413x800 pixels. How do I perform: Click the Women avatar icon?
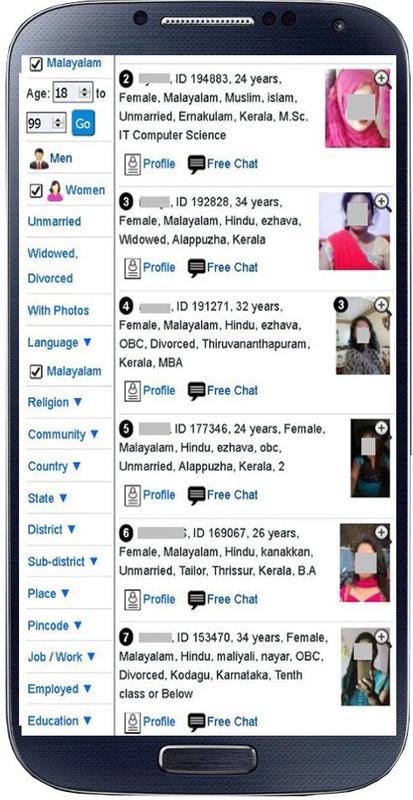[55, 191]
